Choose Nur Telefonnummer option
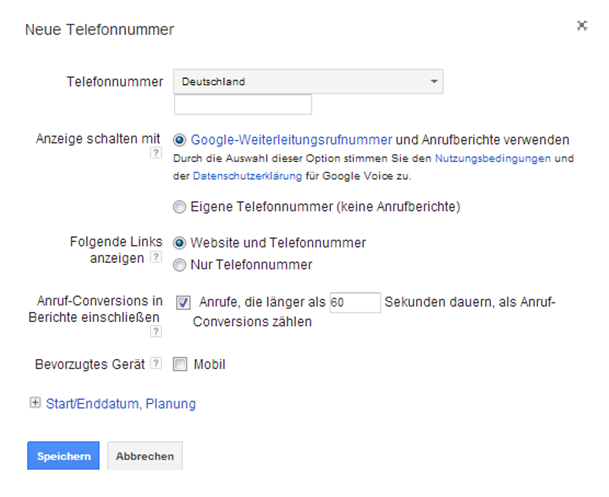The width and height of the screenshot is (609, 497). [179, 265]
